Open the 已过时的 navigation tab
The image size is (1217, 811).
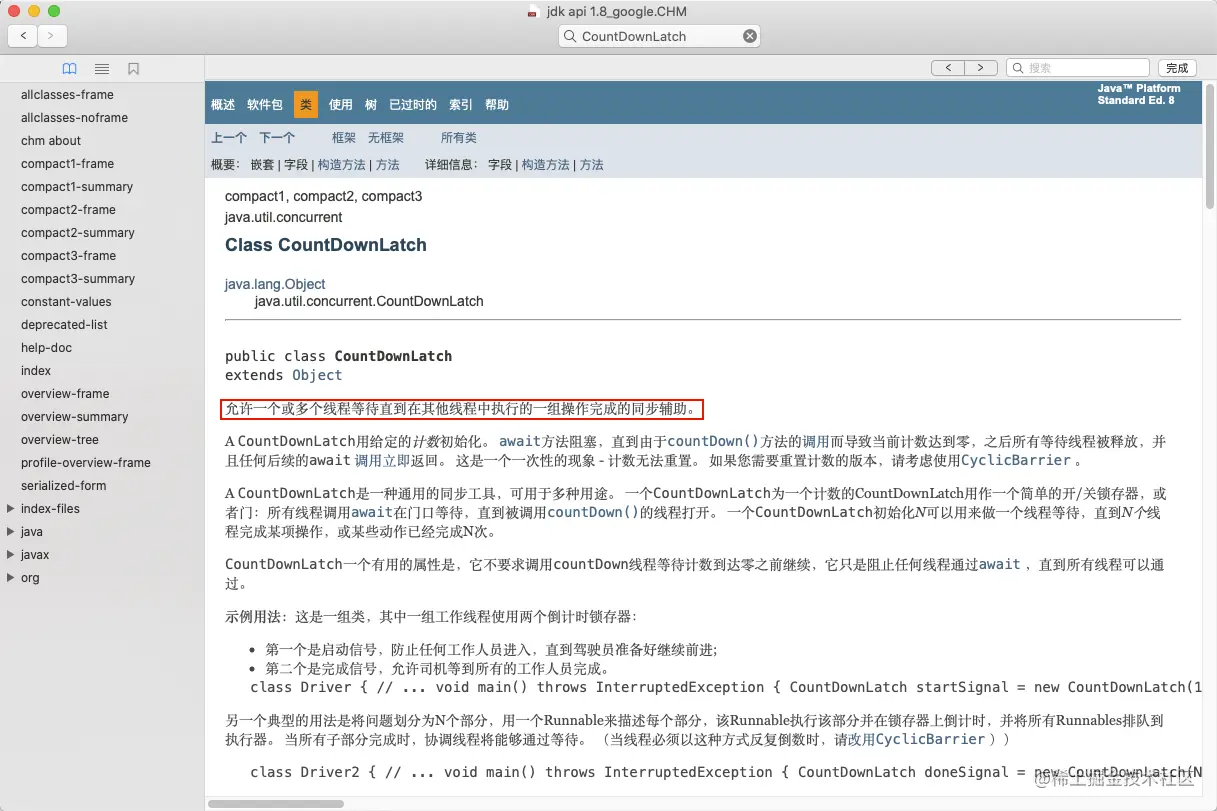point(413,105)
